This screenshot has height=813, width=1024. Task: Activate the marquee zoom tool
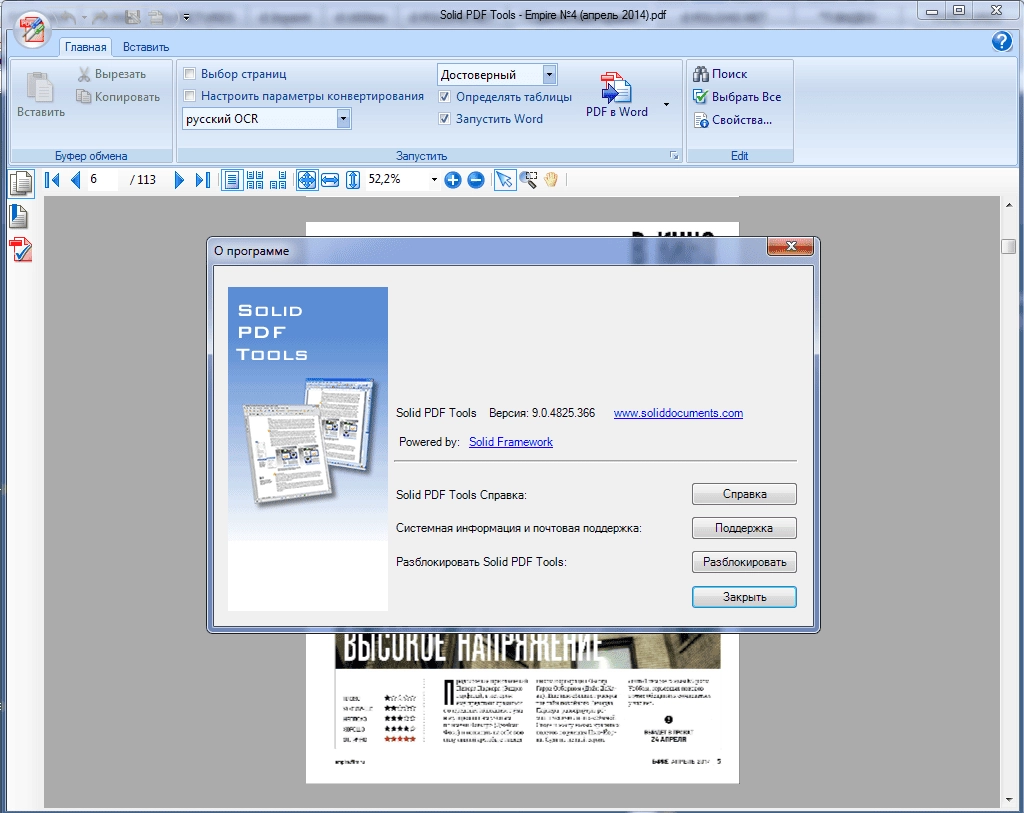pos(528,180)
